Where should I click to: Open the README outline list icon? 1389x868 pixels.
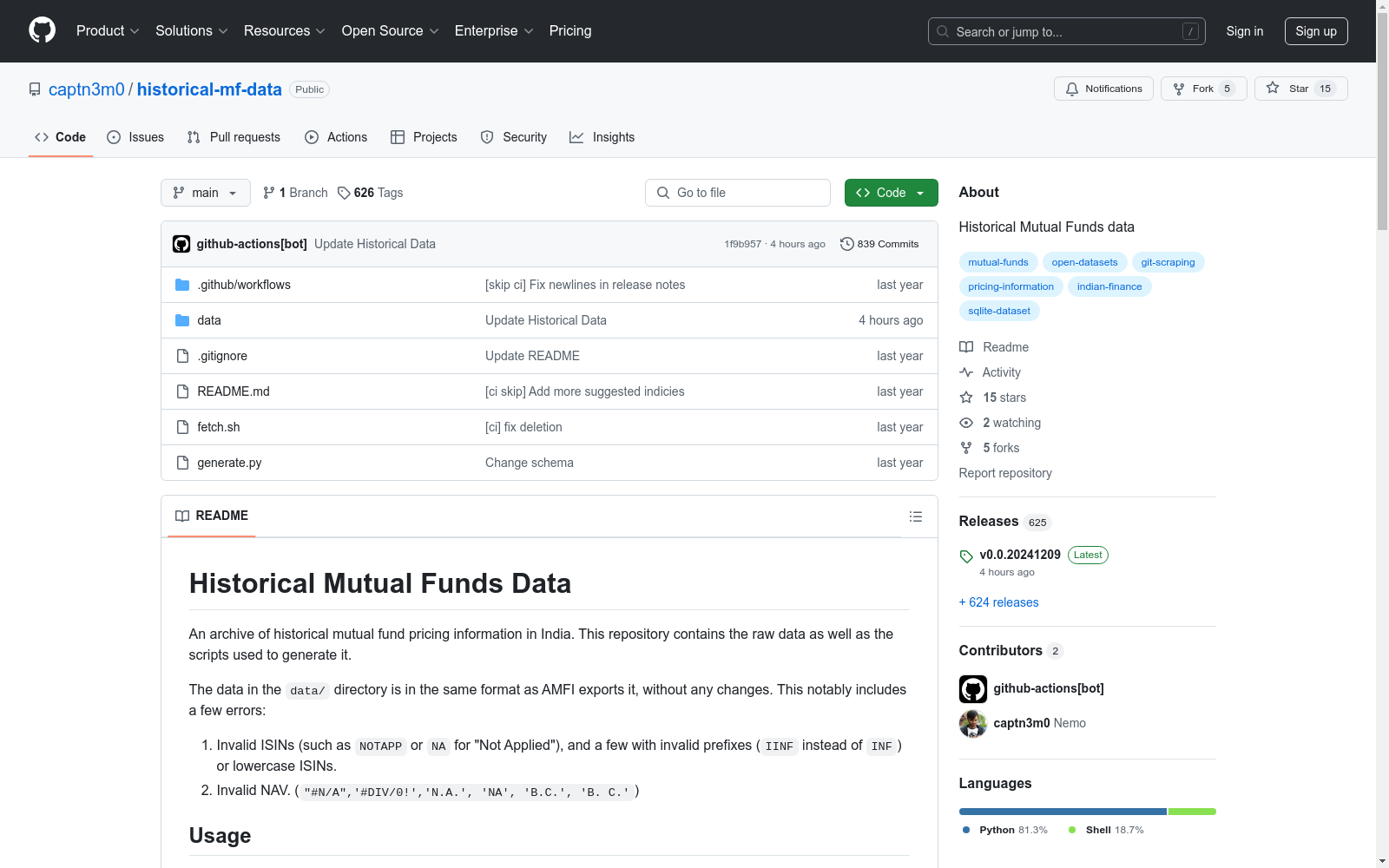916,516
